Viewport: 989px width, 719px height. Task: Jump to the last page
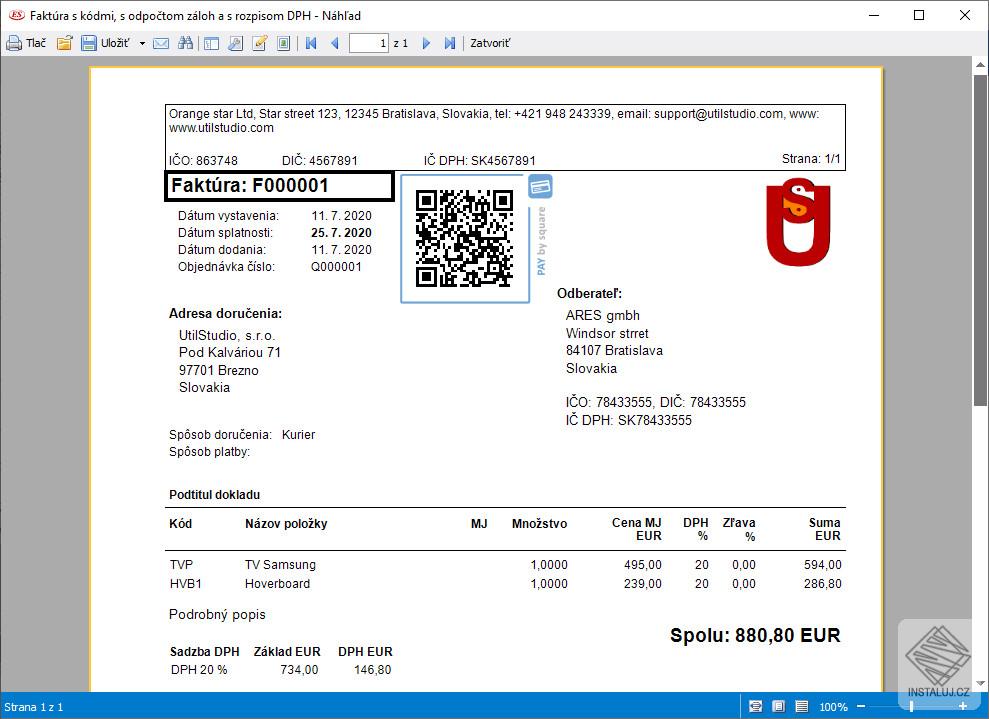pos(450,43)
